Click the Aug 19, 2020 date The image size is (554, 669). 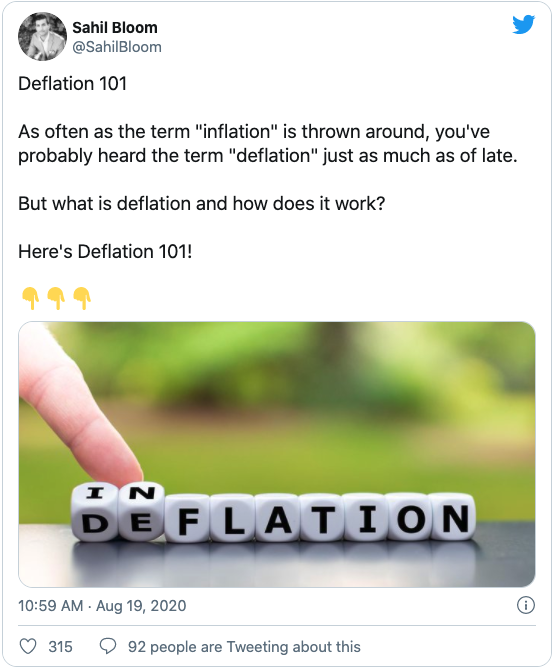pos(141,606)
